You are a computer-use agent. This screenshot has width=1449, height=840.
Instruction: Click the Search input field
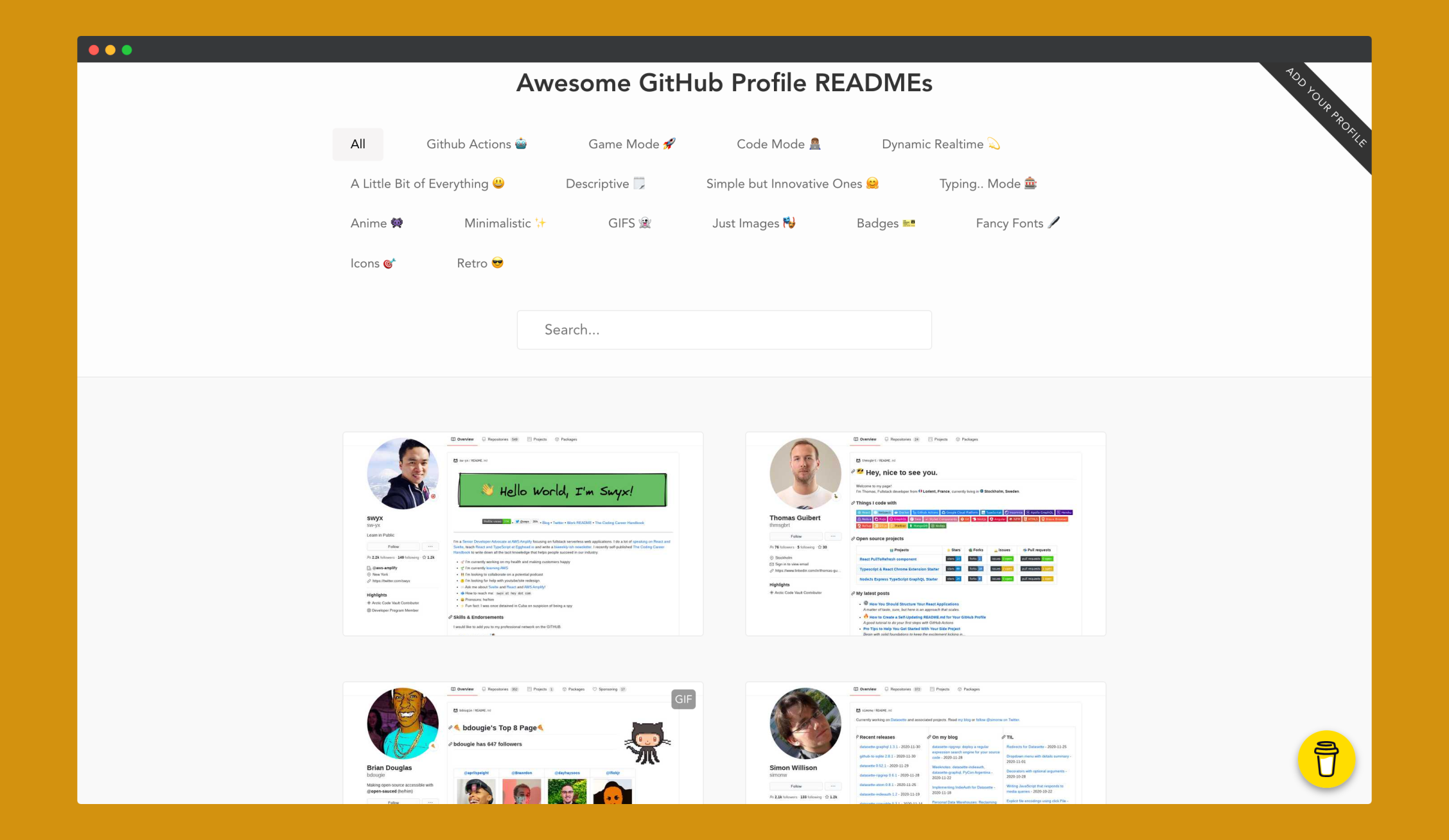(724, 329)
